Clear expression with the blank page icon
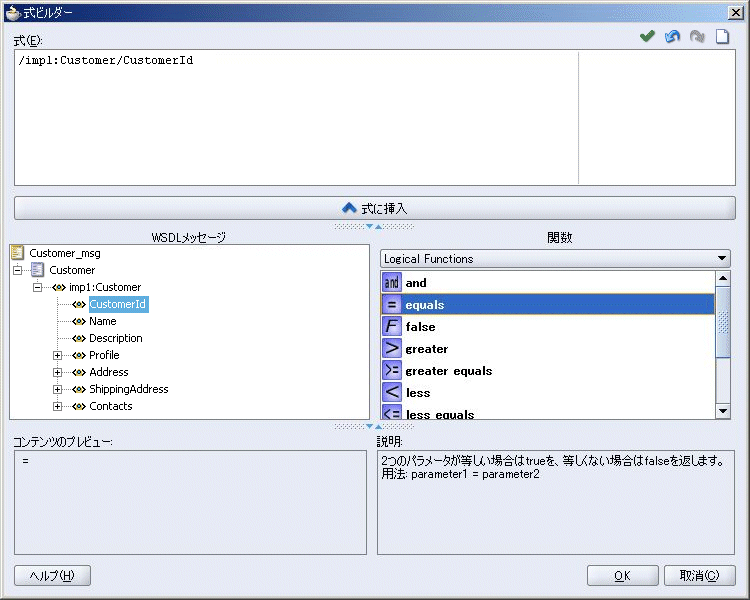This screenshot has width=750, height=600. [722, 36]
